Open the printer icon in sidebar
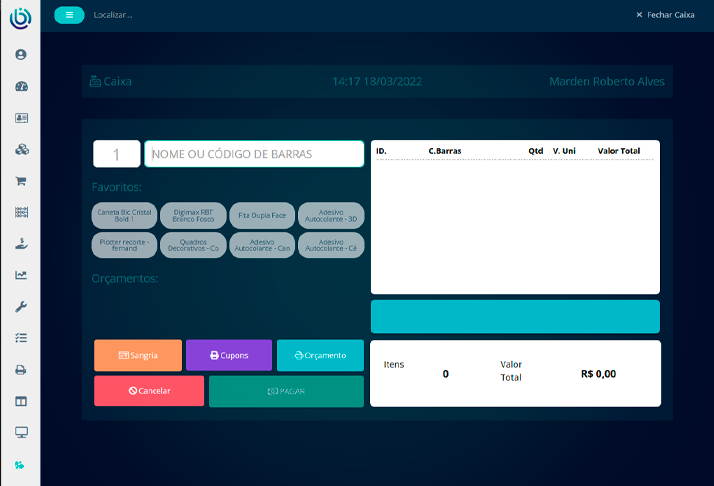 pyautogui.click(x=20, y=370)
